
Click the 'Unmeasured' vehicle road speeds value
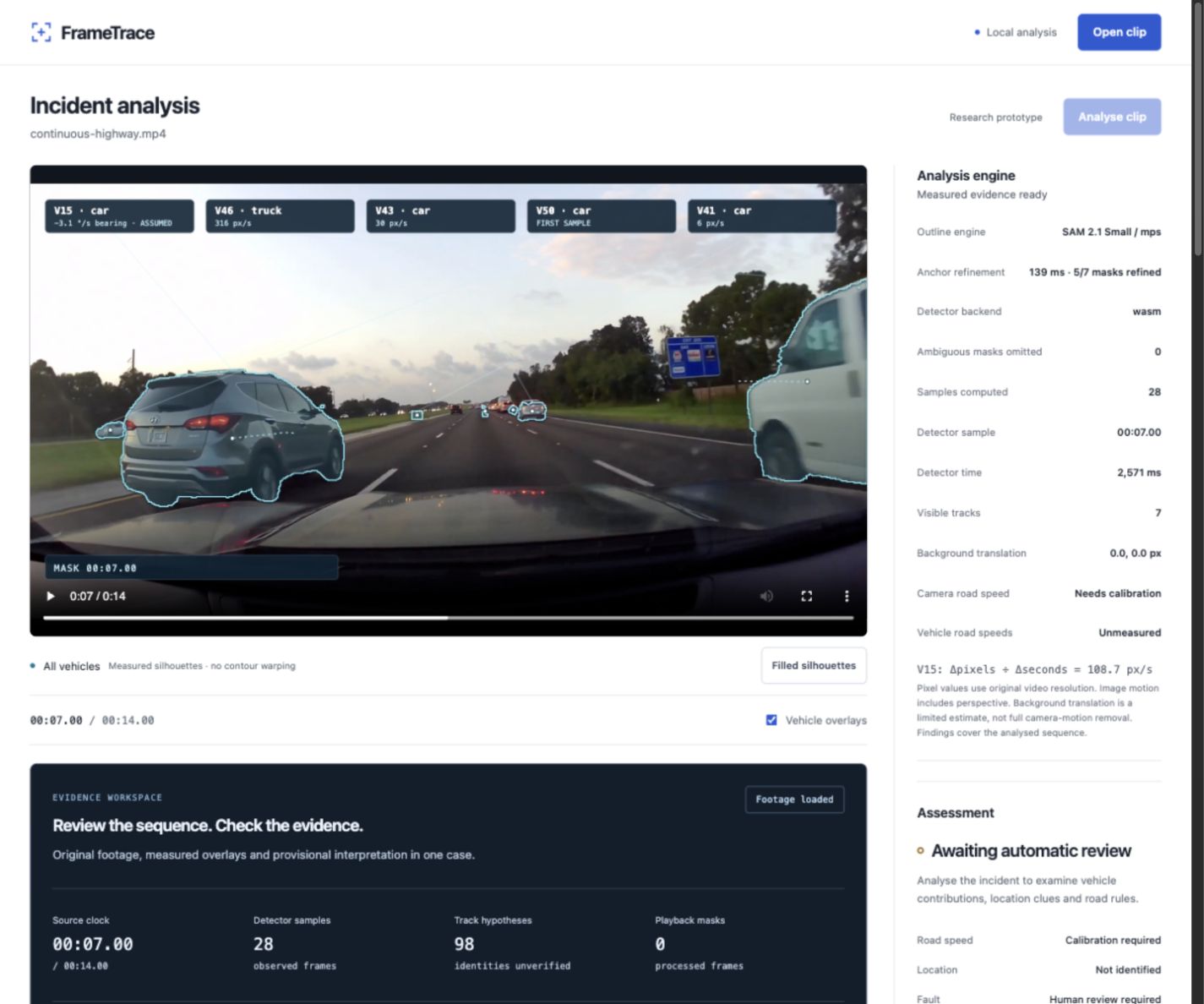(1130, 632)
